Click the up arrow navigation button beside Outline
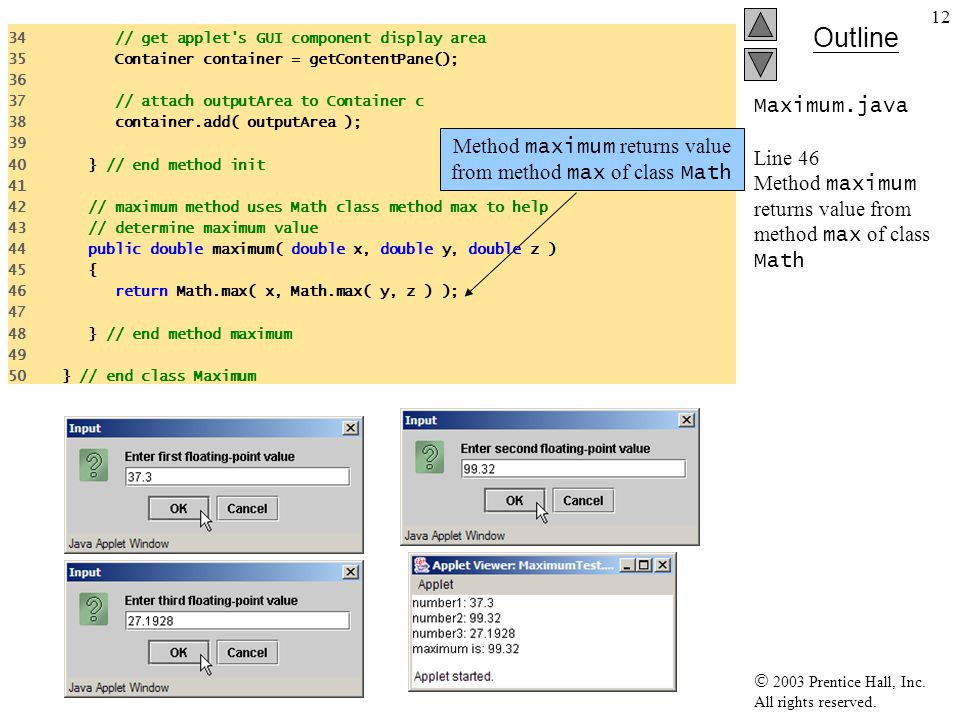Screen dimensions: 960x720 (760, 24)
